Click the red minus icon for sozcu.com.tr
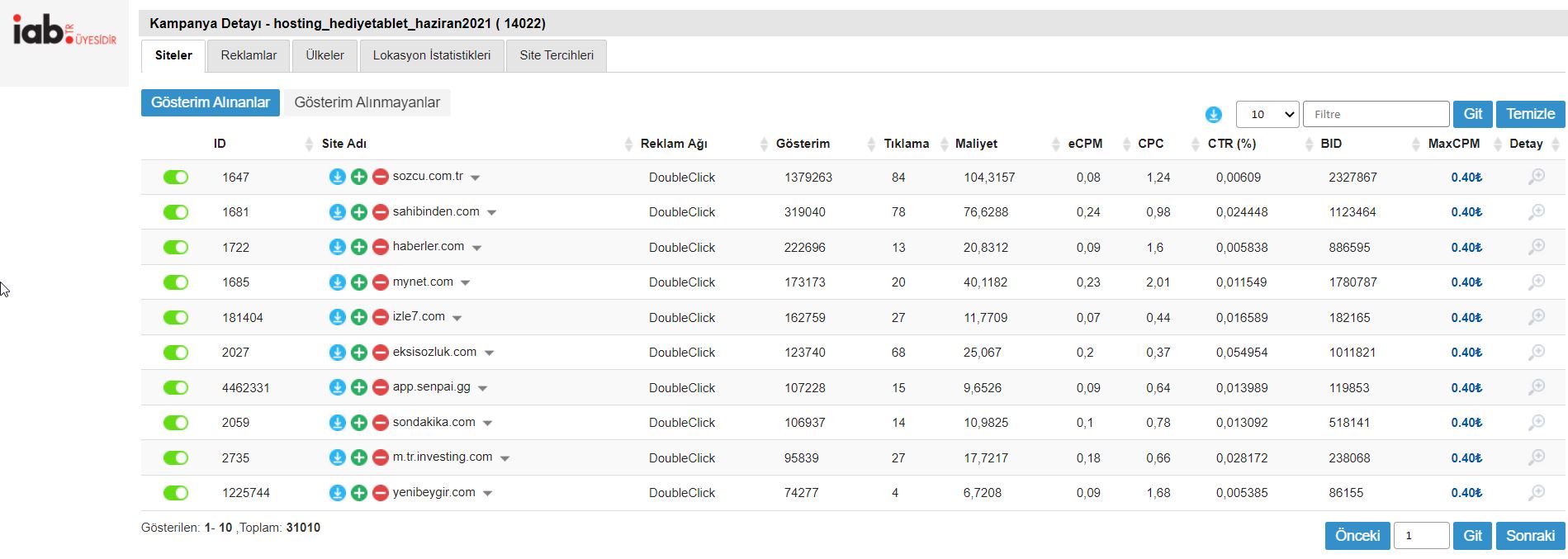Screen dimensions: 1568x559 [x=381, y=177]
